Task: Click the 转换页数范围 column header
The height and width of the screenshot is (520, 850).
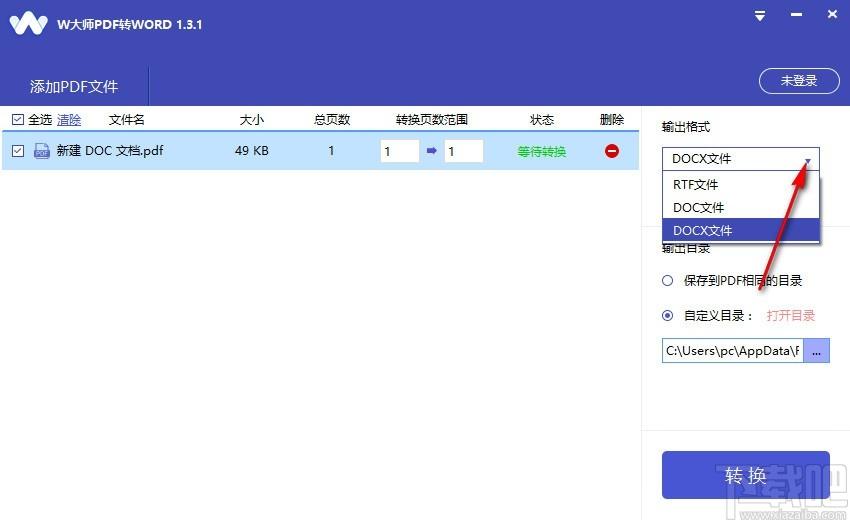Action: pos(432,119)
